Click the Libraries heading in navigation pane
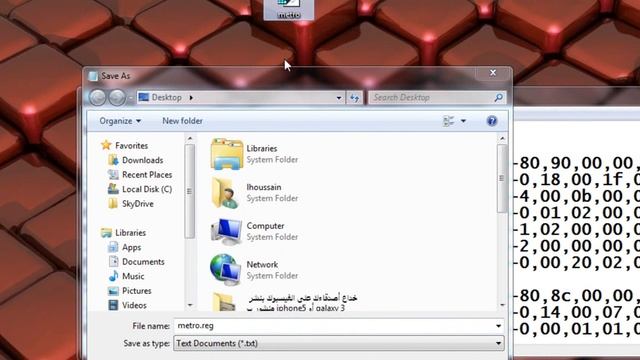The image size is (640, 360). pyautogui.click(x=130, y=233)
